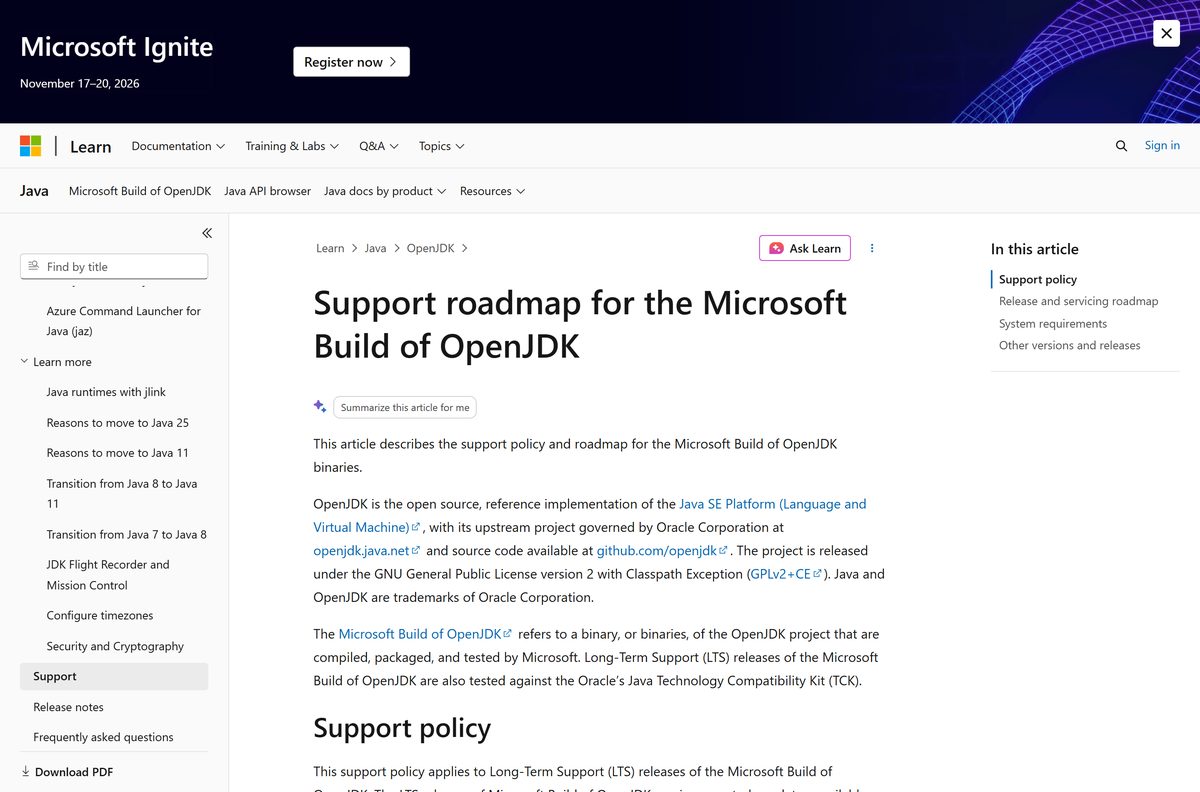The image size is (1200, 792).
Task: Open Reasons to move to Java 11
Action: (117, 453)
